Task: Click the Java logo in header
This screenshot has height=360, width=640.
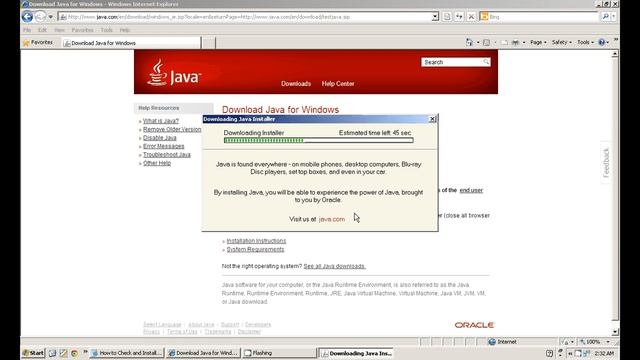Action: [174, 73]
